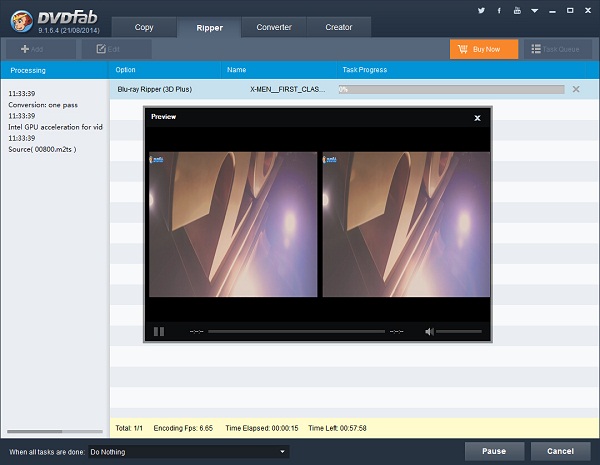Viewport: 600px width, 465px height.
Task: Minimize the DVDFab window
Action: 552,11
